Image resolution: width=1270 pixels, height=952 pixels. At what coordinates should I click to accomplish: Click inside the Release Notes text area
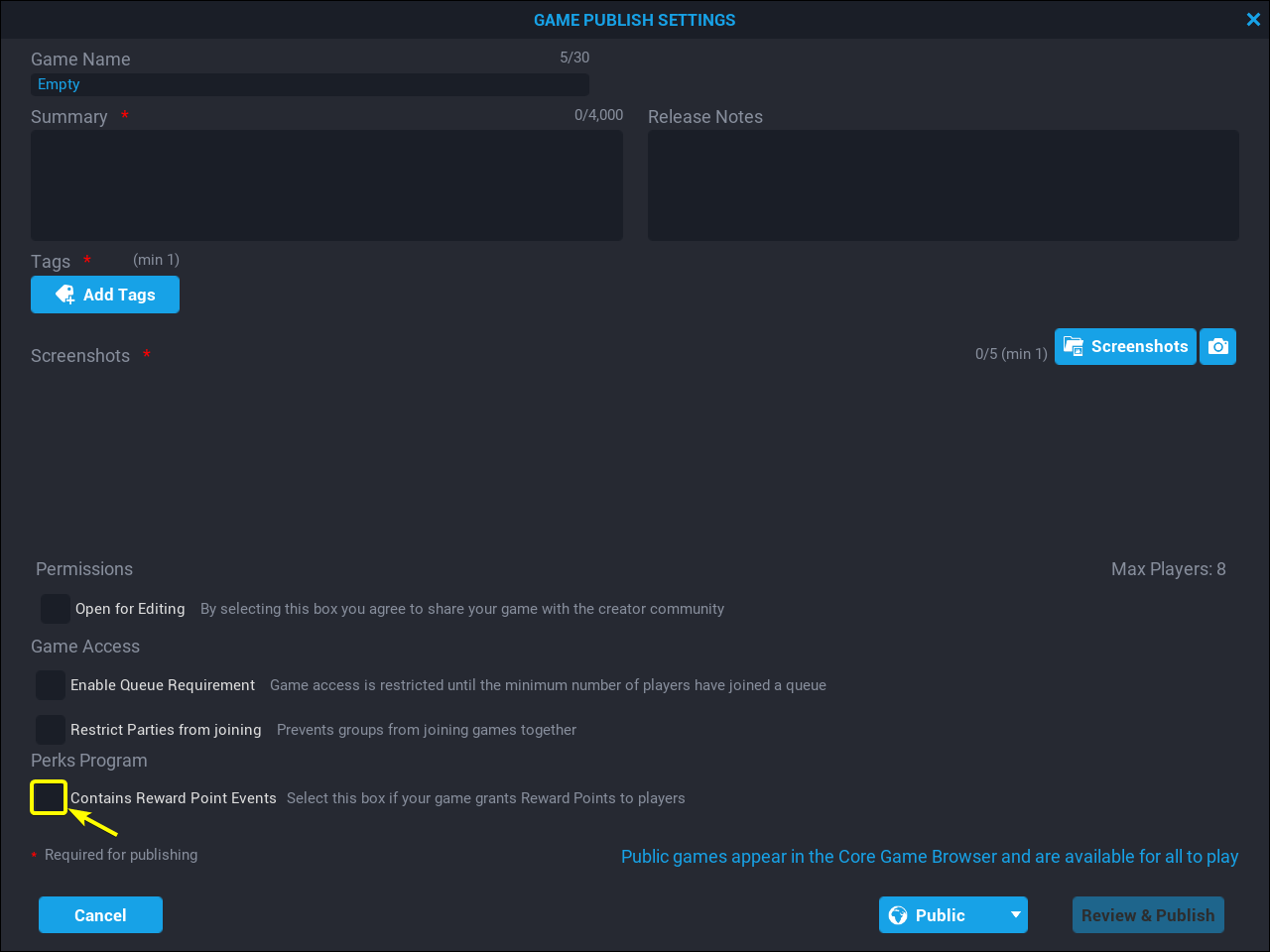coord(943,184)
